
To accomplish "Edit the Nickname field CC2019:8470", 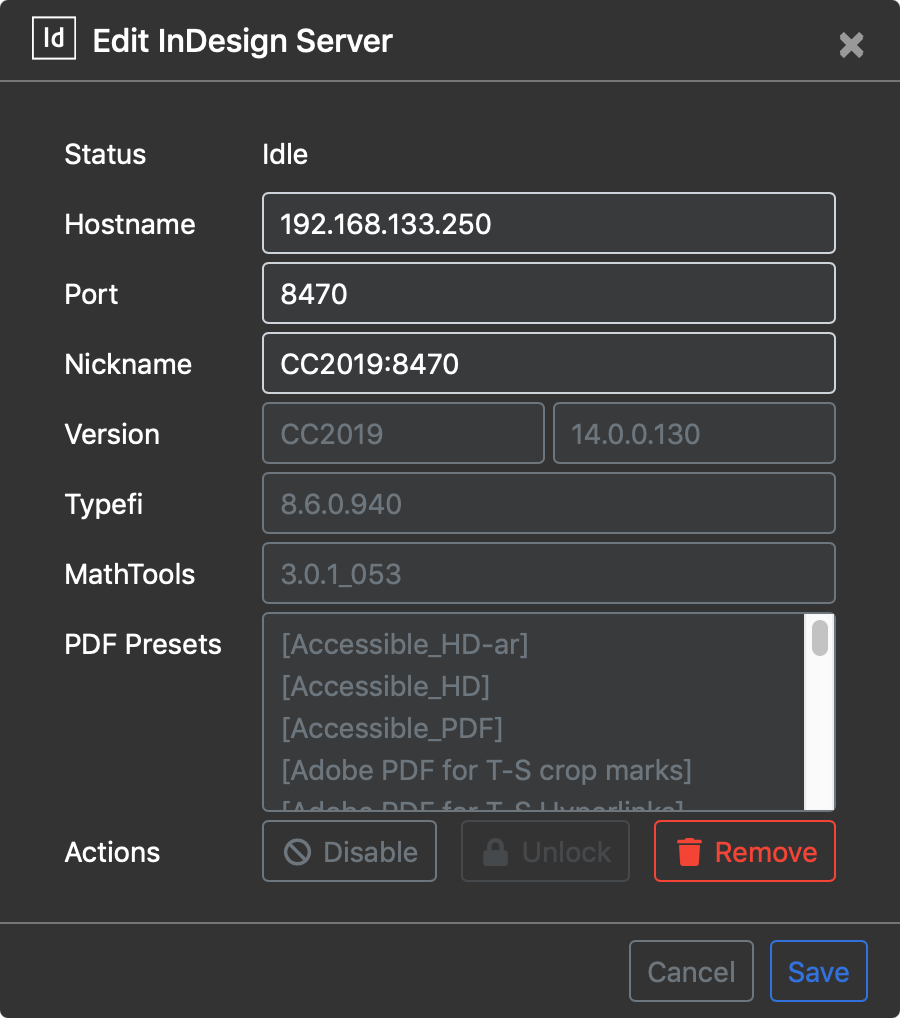I will [549, 364].
